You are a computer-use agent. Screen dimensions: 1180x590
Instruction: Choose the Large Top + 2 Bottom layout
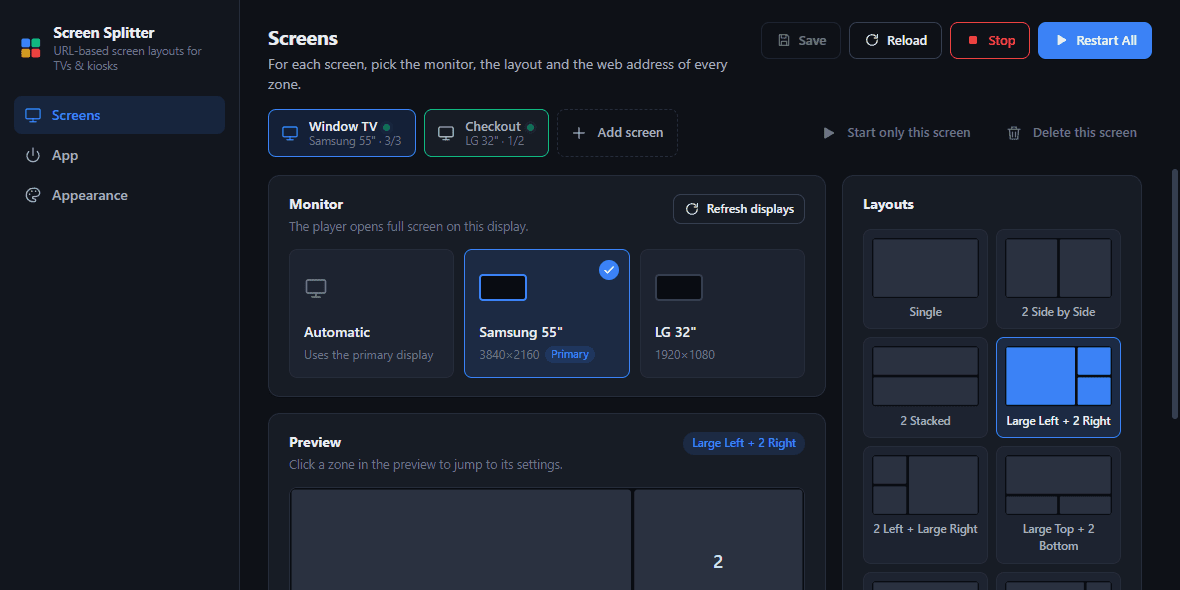click(1058, 505)
